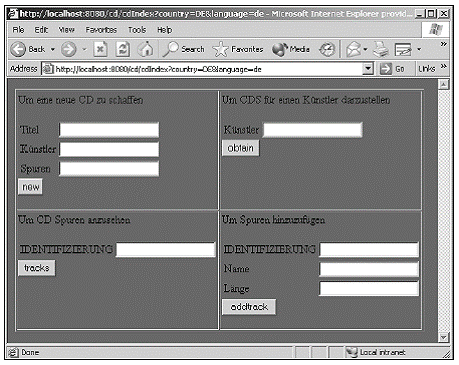
Task: Click the Local intranet zone icon
Action: click(351, 352)
